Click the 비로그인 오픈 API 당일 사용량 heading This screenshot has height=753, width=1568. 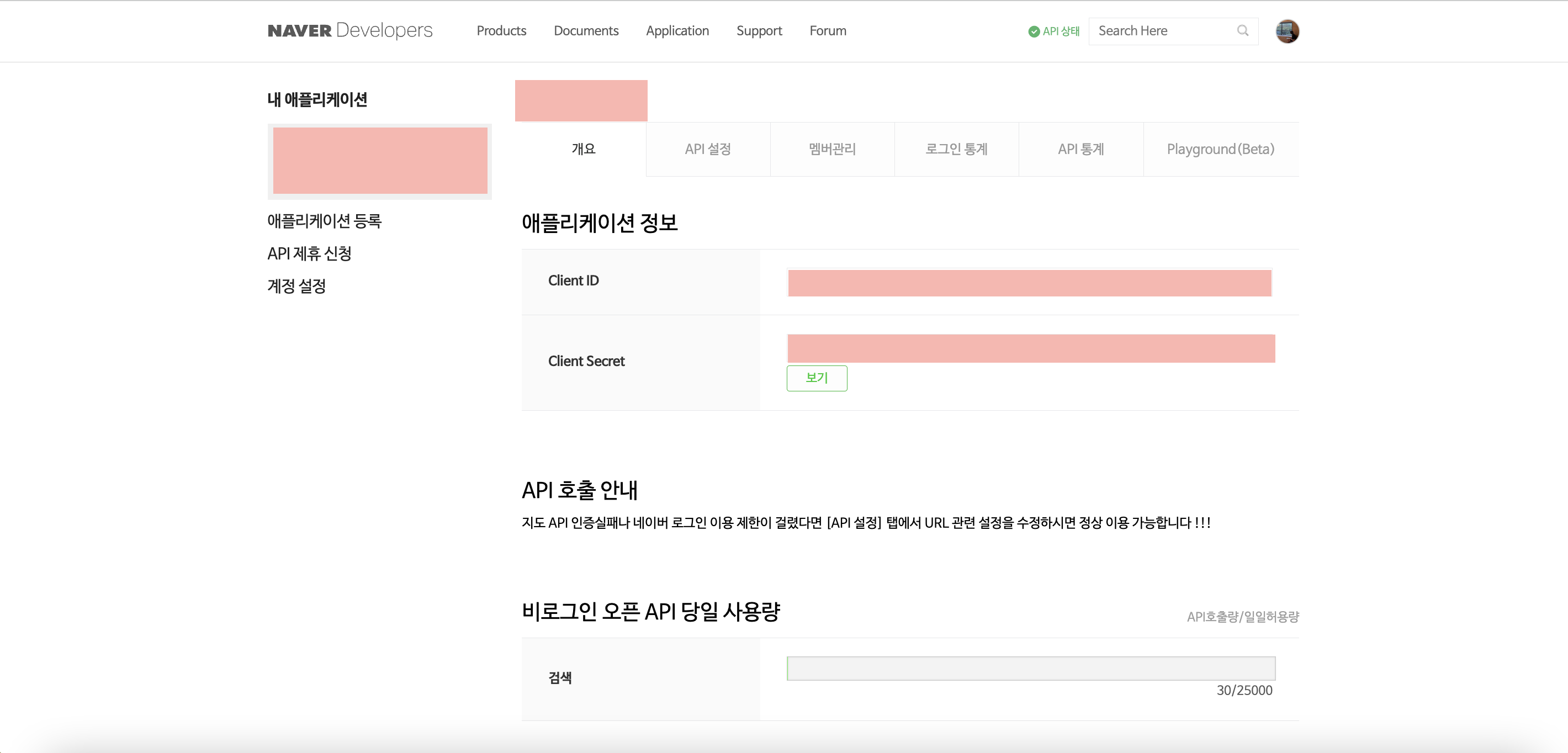pos(651,611)
